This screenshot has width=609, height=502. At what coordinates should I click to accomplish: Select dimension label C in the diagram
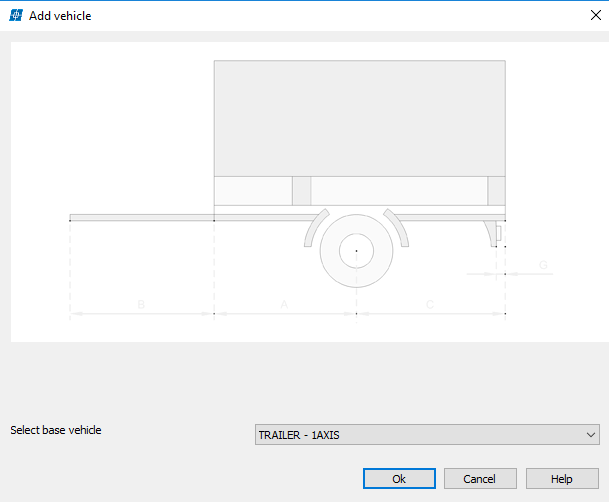pos(430,303)
